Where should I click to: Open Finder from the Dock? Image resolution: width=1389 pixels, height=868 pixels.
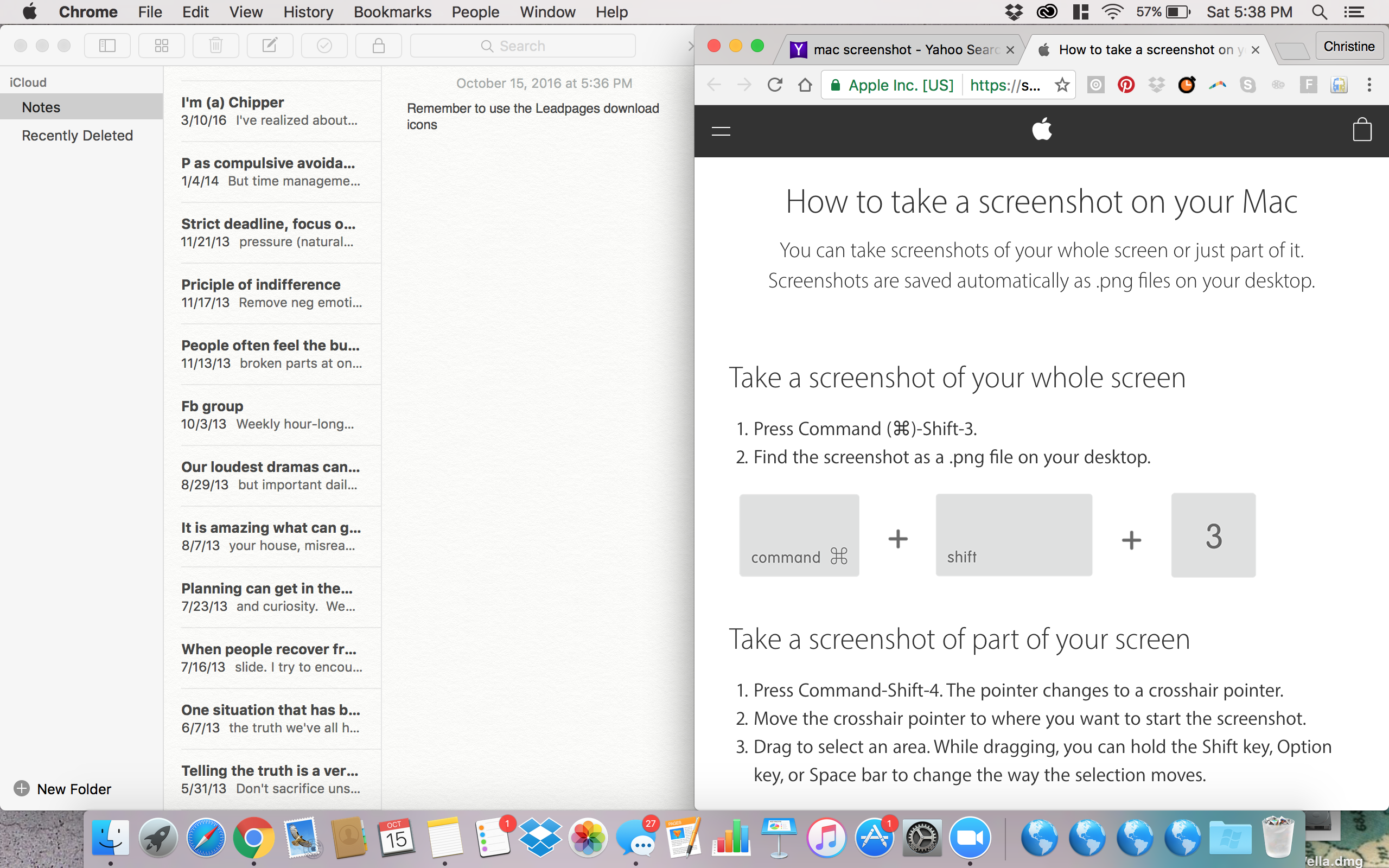pos(110,838)
